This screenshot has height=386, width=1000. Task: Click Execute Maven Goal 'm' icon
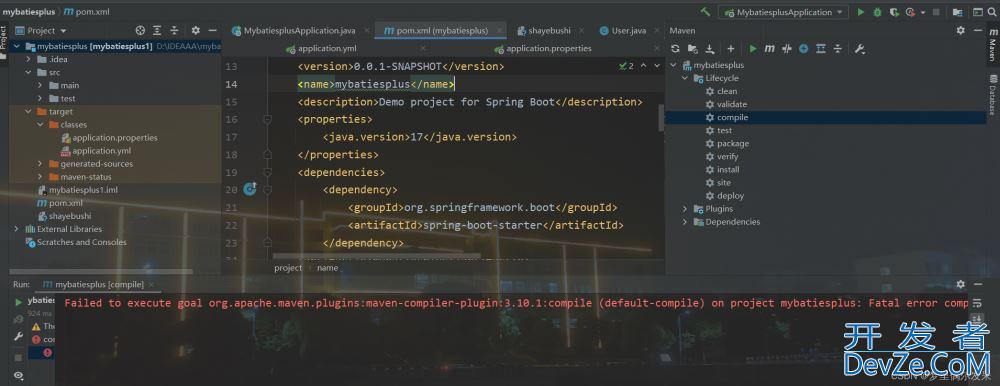pyautogui.click(x=770, y=48)
